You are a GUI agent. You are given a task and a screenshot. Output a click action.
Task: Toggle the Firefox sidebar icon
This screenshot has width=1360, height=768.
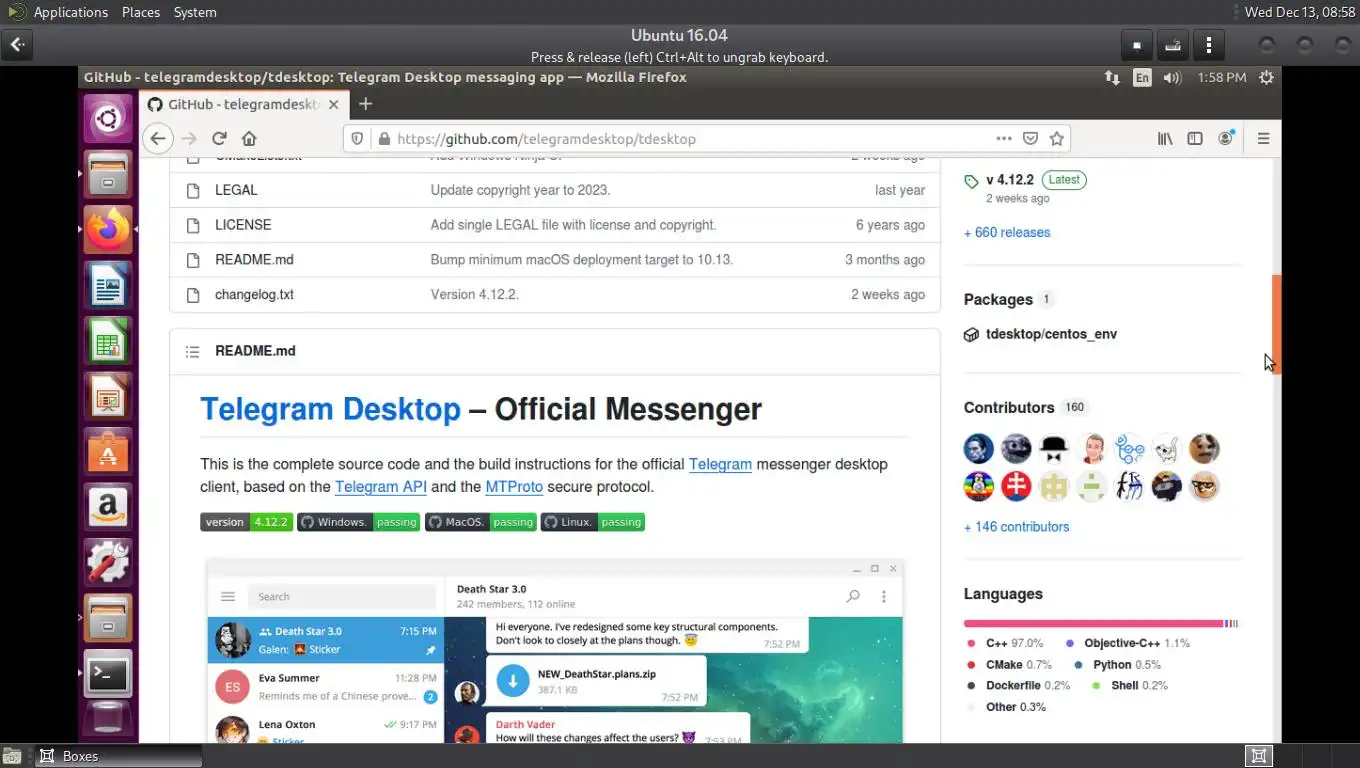click(1195, 139)
